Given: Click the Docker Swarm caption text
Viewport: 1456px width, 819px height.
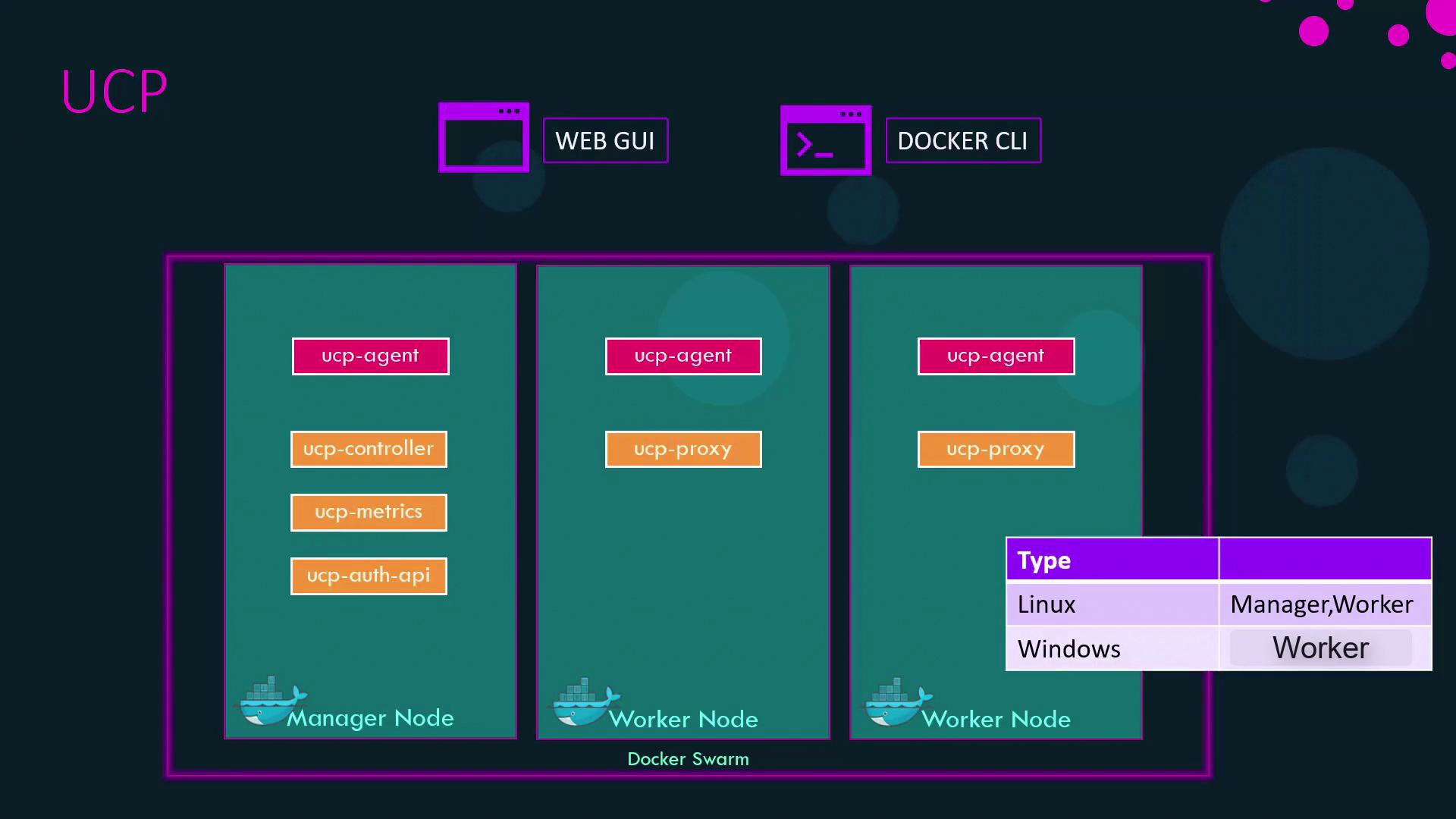Looking at the screenshot, I should [688, 759].
